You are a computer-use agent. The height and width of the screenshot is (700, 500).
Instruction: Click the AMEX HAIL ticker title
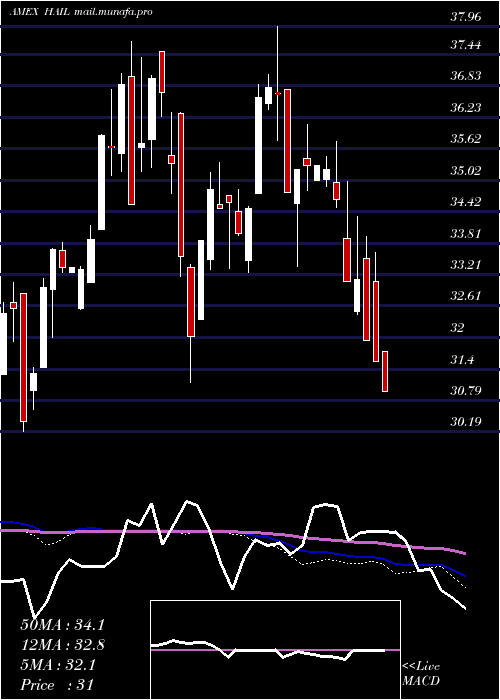[x=40, y=12]
